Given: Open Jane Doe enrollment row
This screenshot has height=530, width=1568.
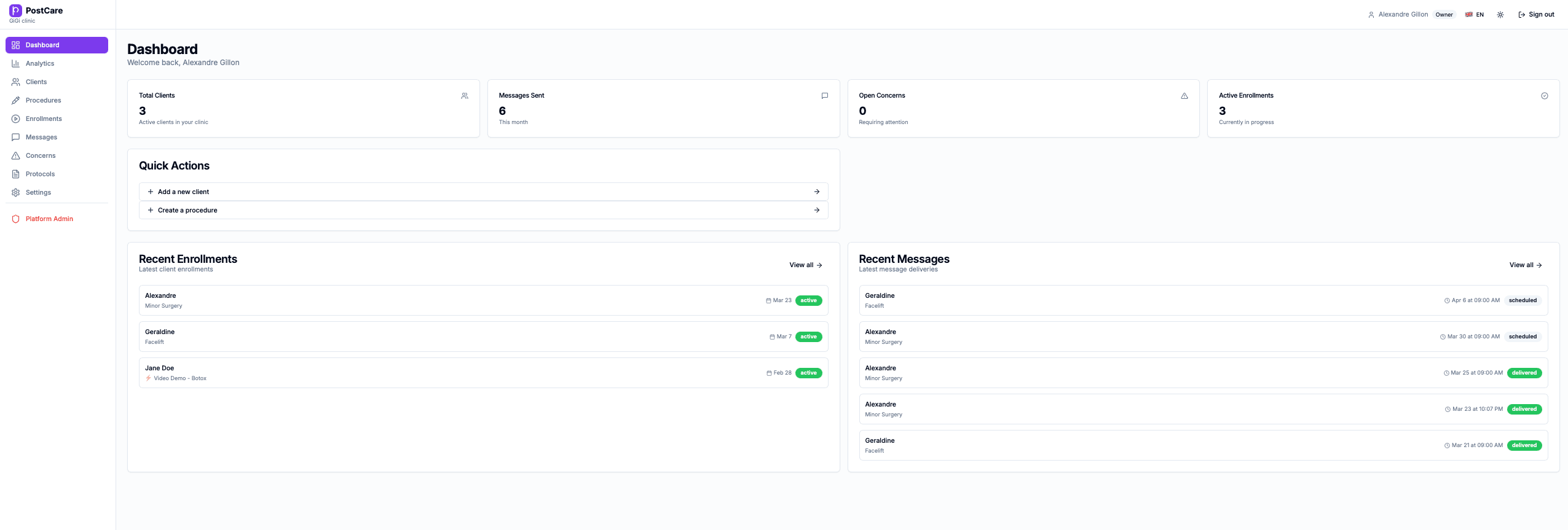Looking at the screenshot, I should coord(483,373).
